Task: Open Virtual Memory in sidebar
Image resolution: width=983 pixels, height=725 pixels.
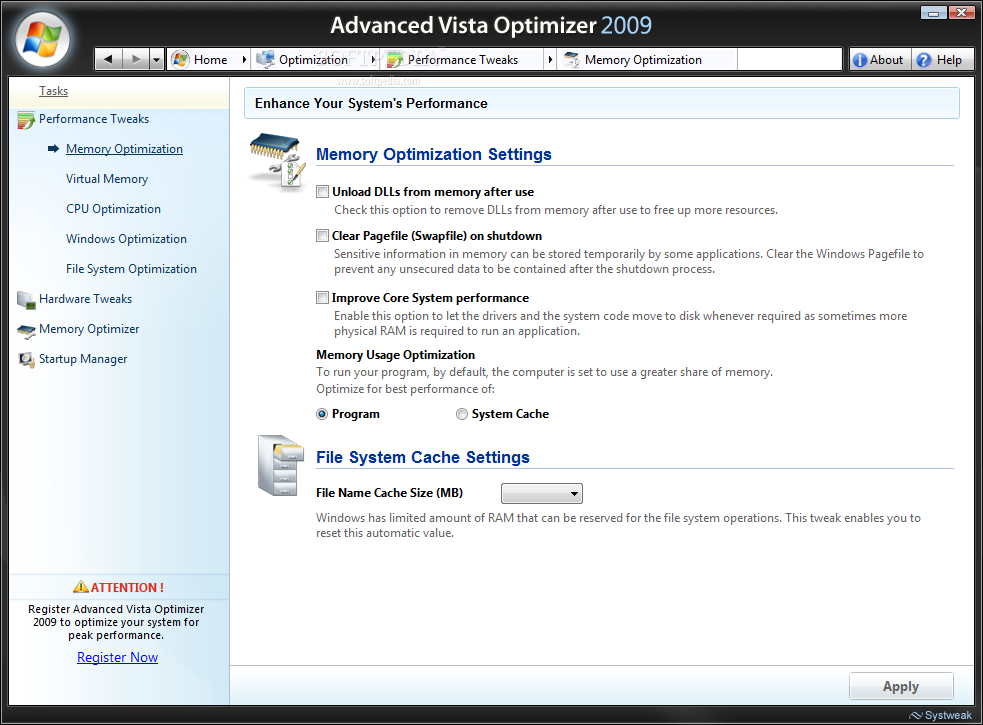Action: click(107, 179)
